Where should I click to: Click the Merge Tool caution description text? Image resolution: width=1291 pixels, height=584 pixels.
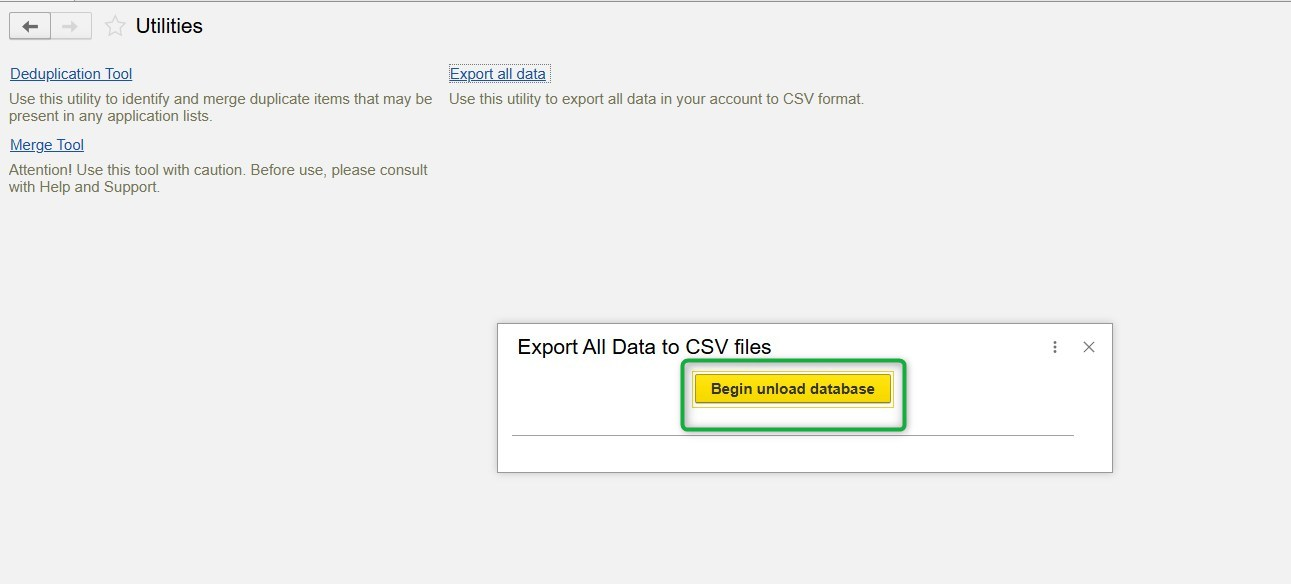click(218, 178)
